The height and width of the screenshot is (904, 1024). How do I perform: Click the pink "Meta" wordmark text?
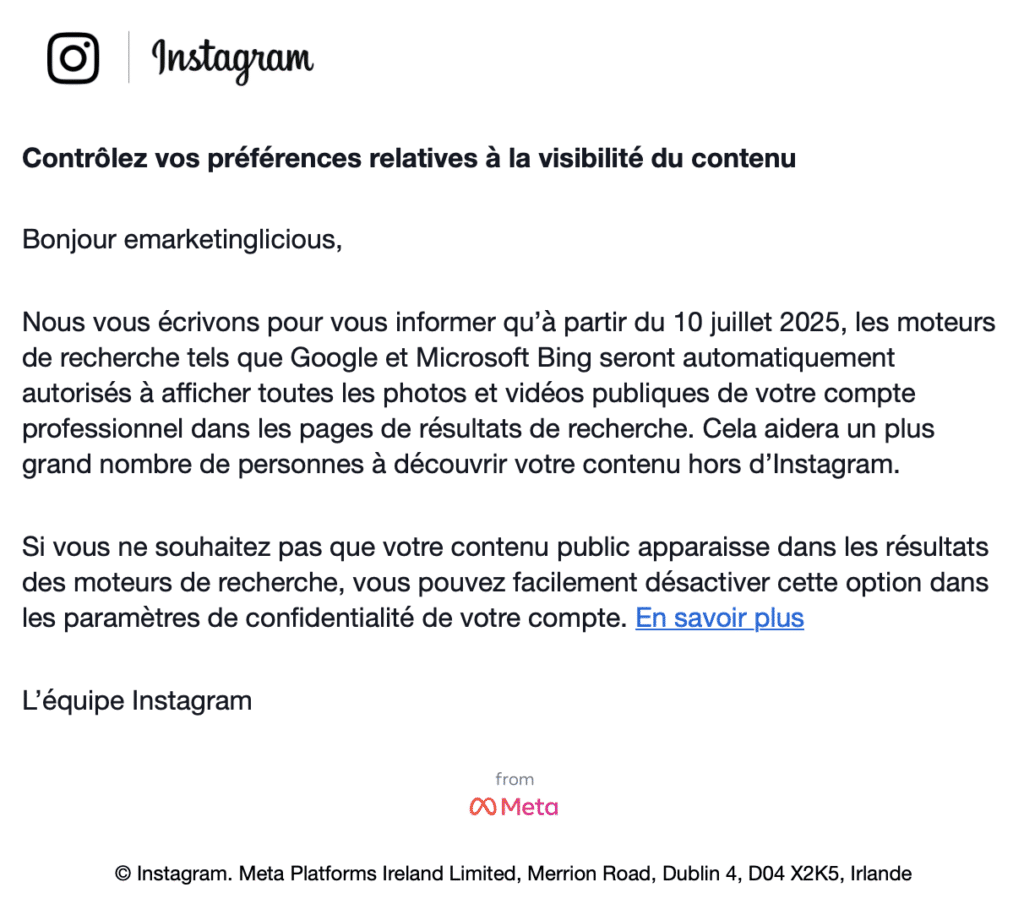530,807
